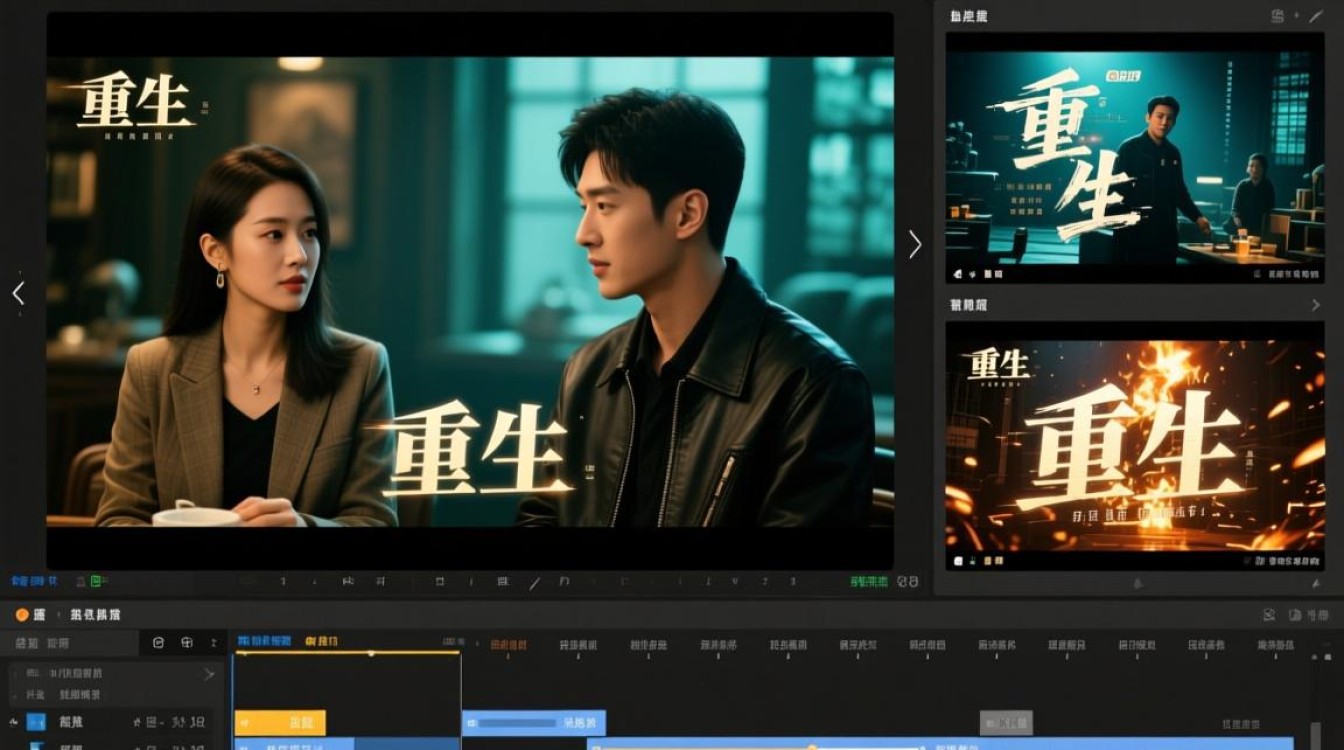Select the diagonal line tool under the preview

534,581
